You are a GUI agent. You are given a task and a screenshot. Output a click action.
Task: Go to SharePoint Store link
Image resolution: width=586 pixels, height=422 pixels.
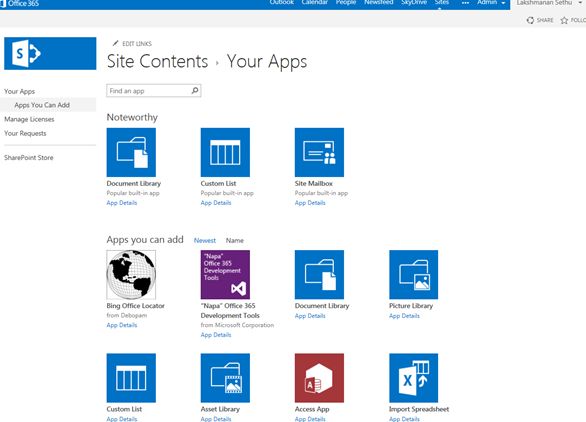point(28,158)
